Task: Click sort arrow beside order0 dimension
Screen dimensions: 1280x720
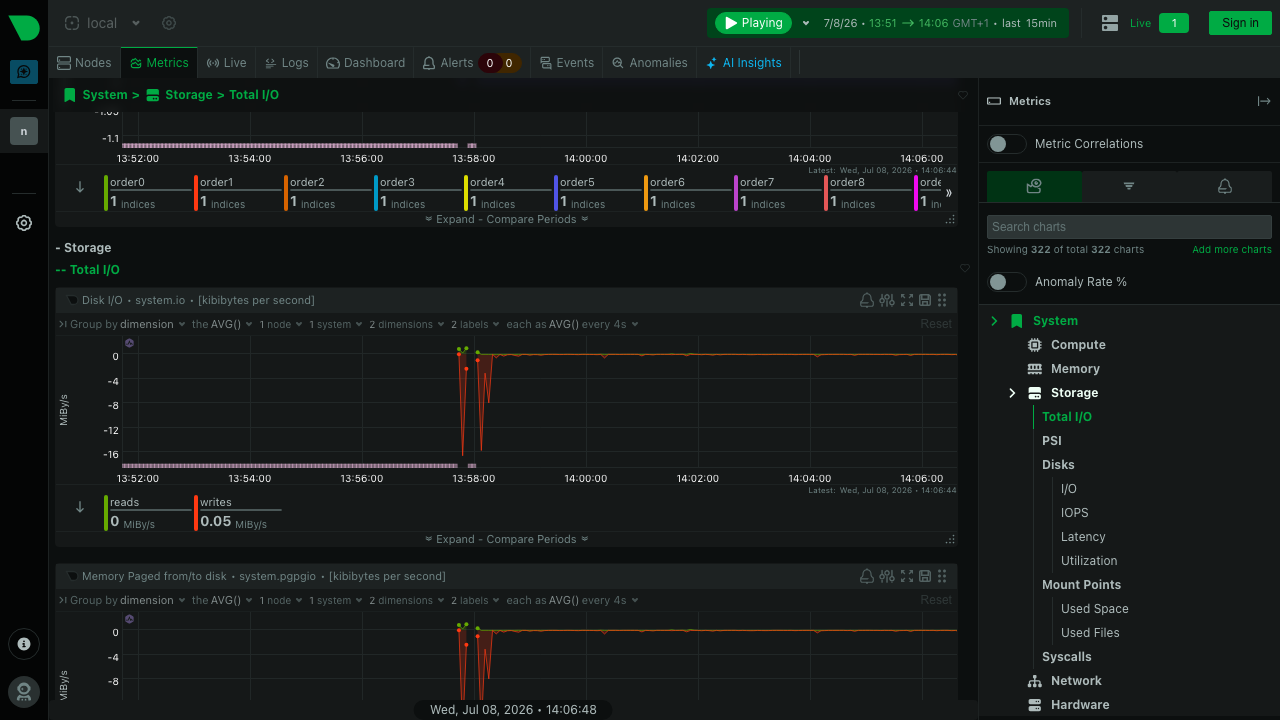Action: click(x=80, y=187)
